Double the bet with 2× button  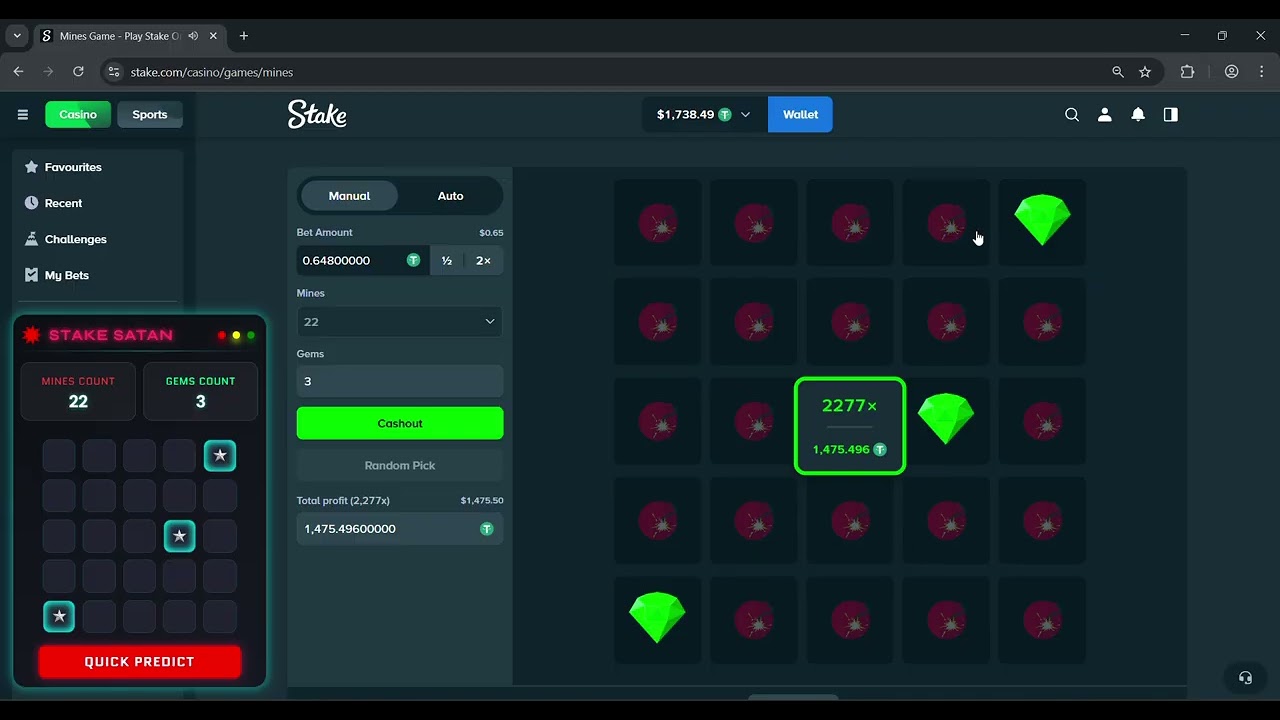pyautogui.click(x=483, y=260)
